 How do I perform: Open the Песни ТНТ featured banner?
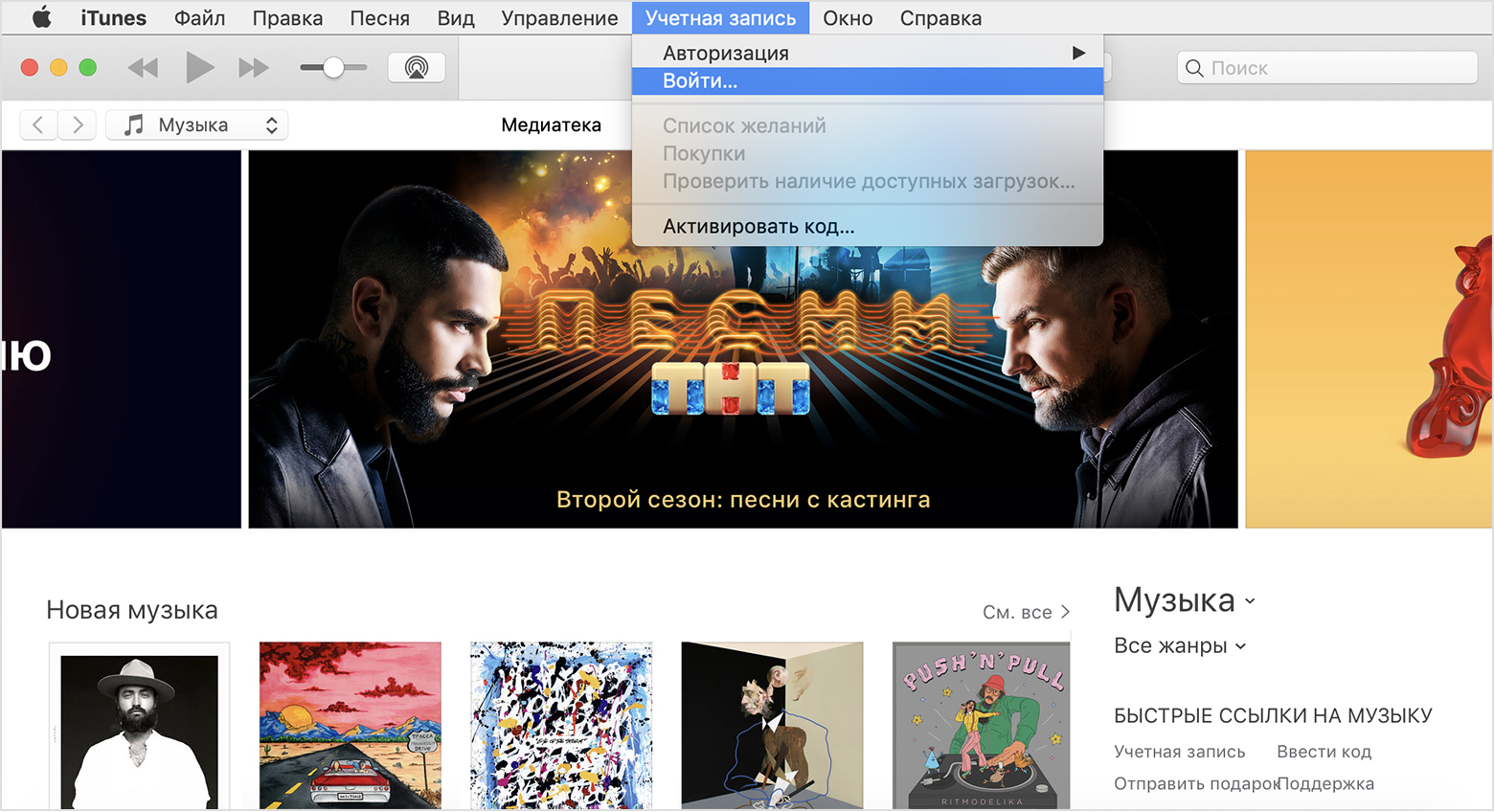(743, 339)
